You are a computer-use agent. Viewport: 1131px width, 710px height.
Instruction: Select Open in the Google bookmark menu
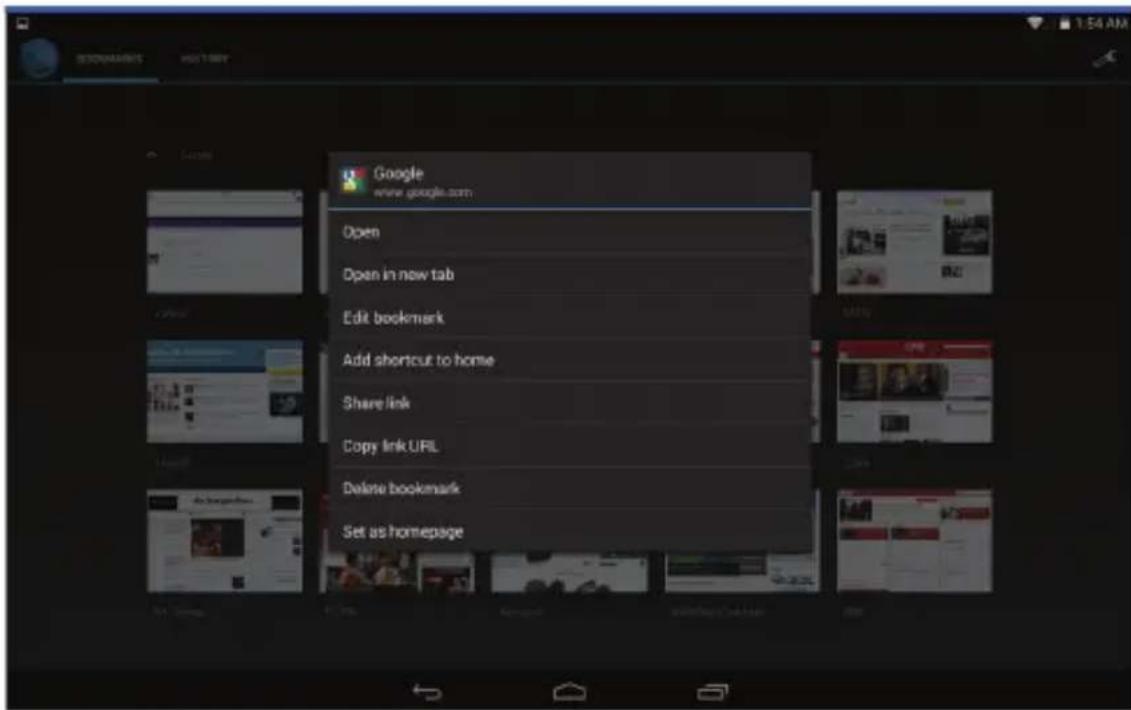point(570,232)
